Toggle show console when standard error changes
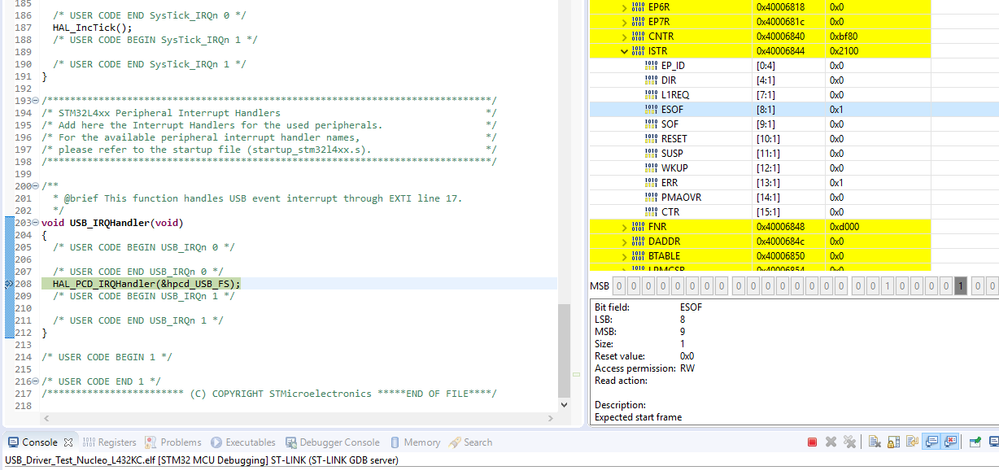The height and width of the screenshot is (470, 999). pos(949,442)
